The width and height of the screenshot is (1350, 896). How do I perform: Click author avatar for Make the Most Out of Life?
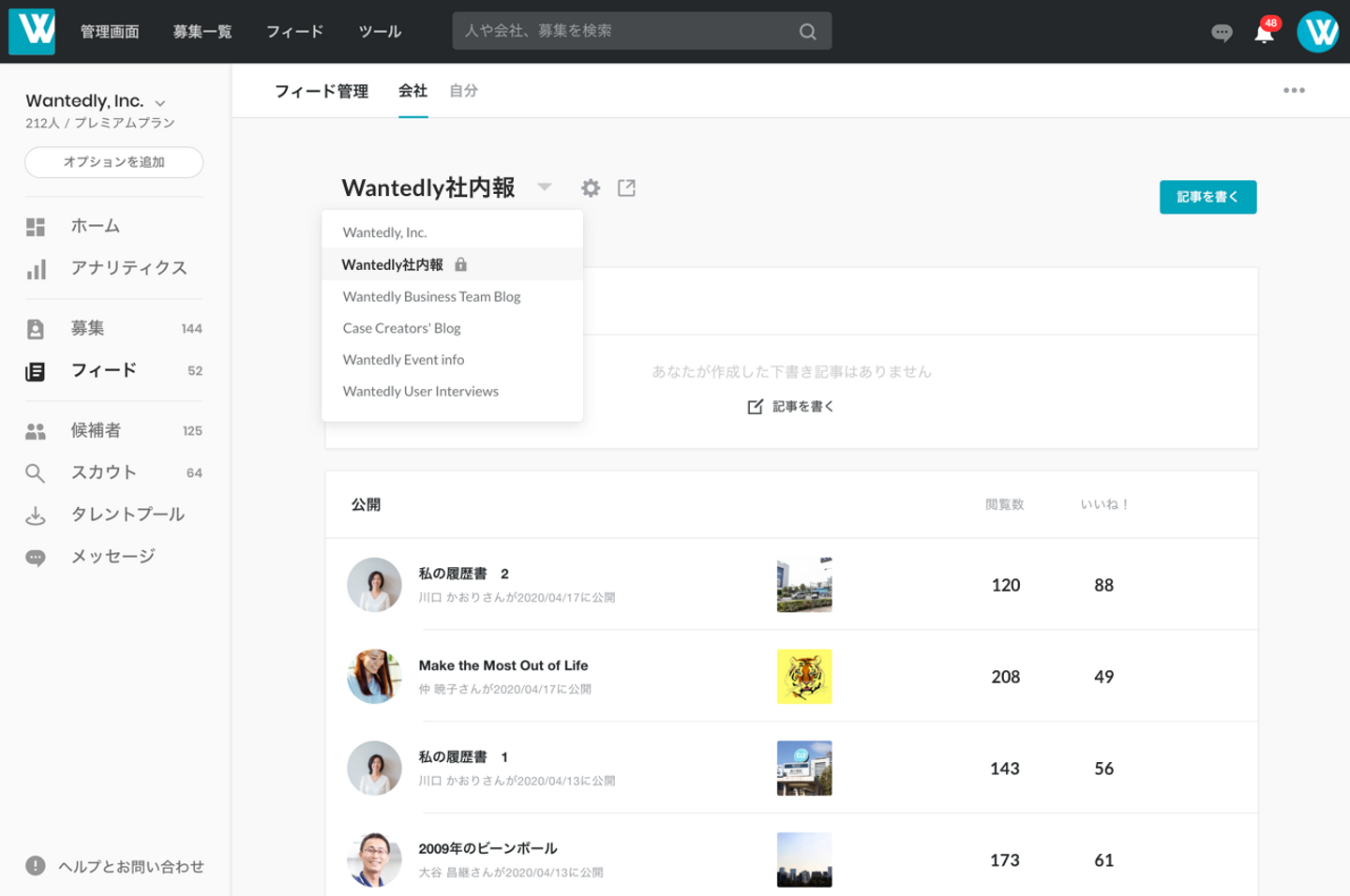pos(374,677)
